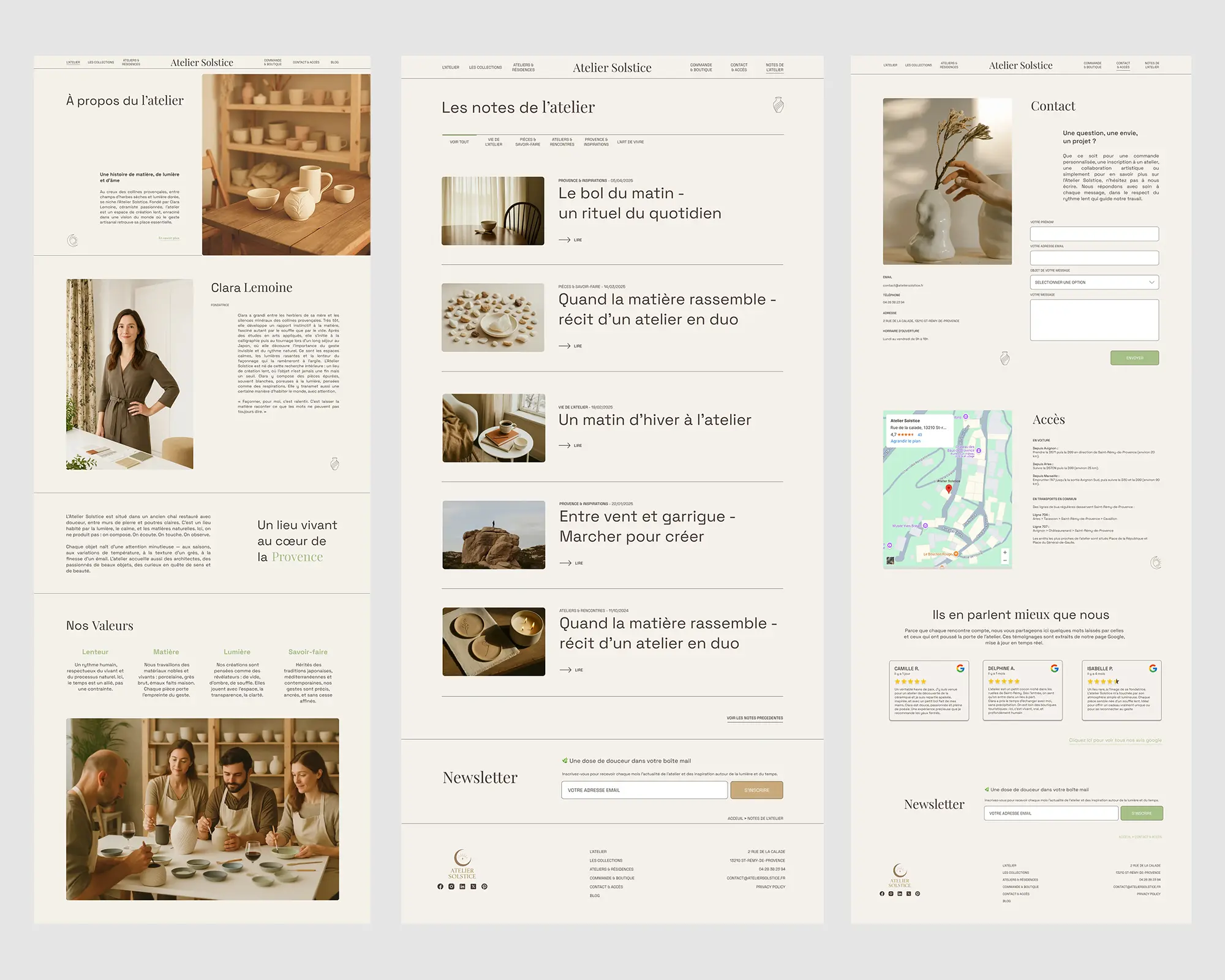Screen dimensions: 1225x980
Task: Select the 'Voir tout' filter tab
Action: [459, 142]
